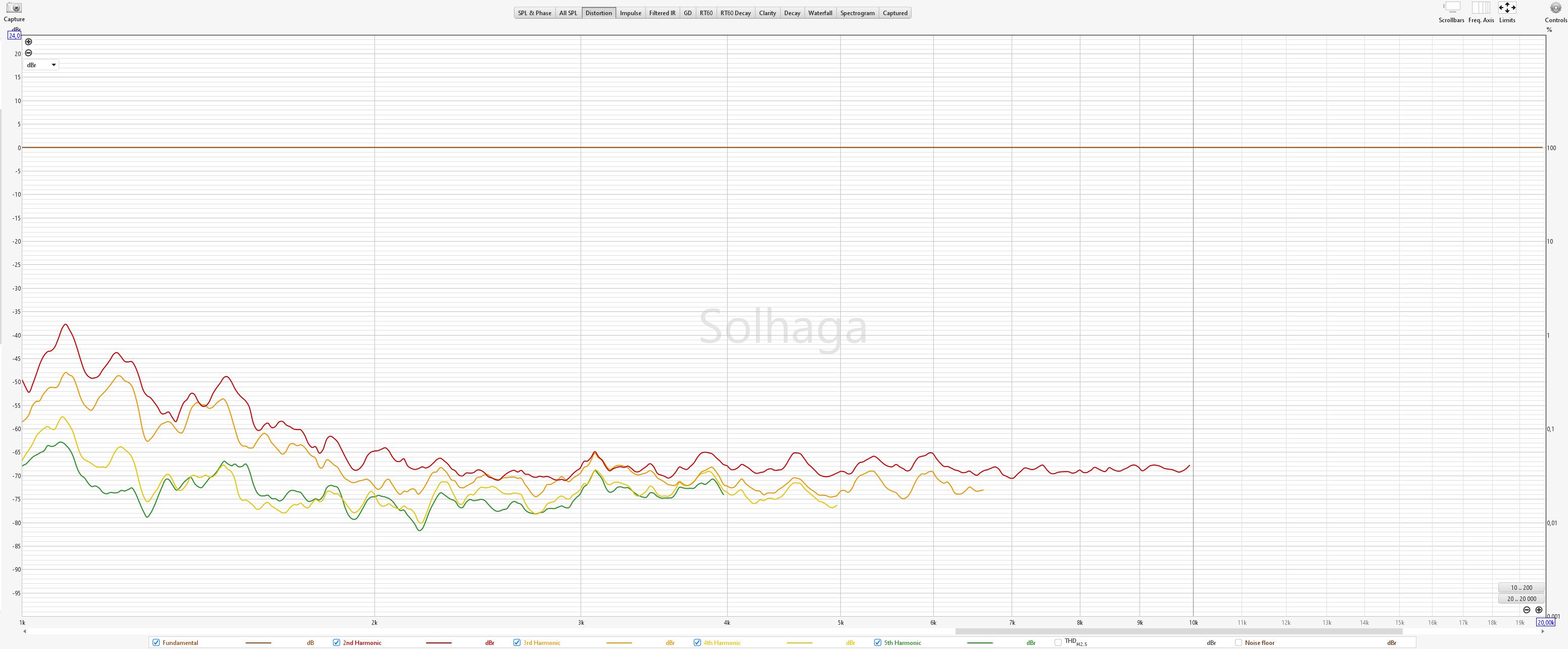Click the 2k frequency axis label

coord(374,622)
